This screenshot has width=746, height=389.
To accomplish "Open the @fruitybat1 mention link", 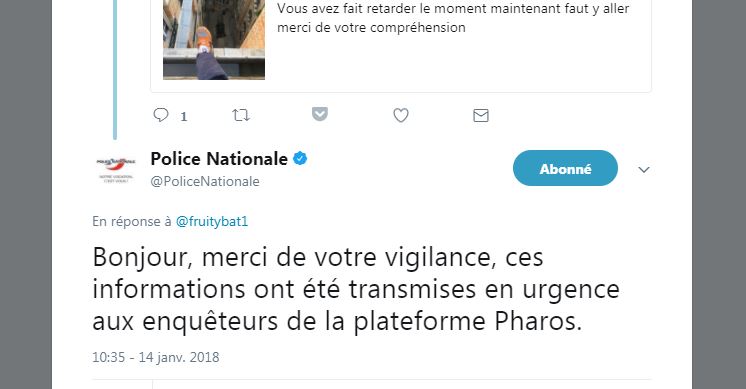I will click(x=212, y=222).
